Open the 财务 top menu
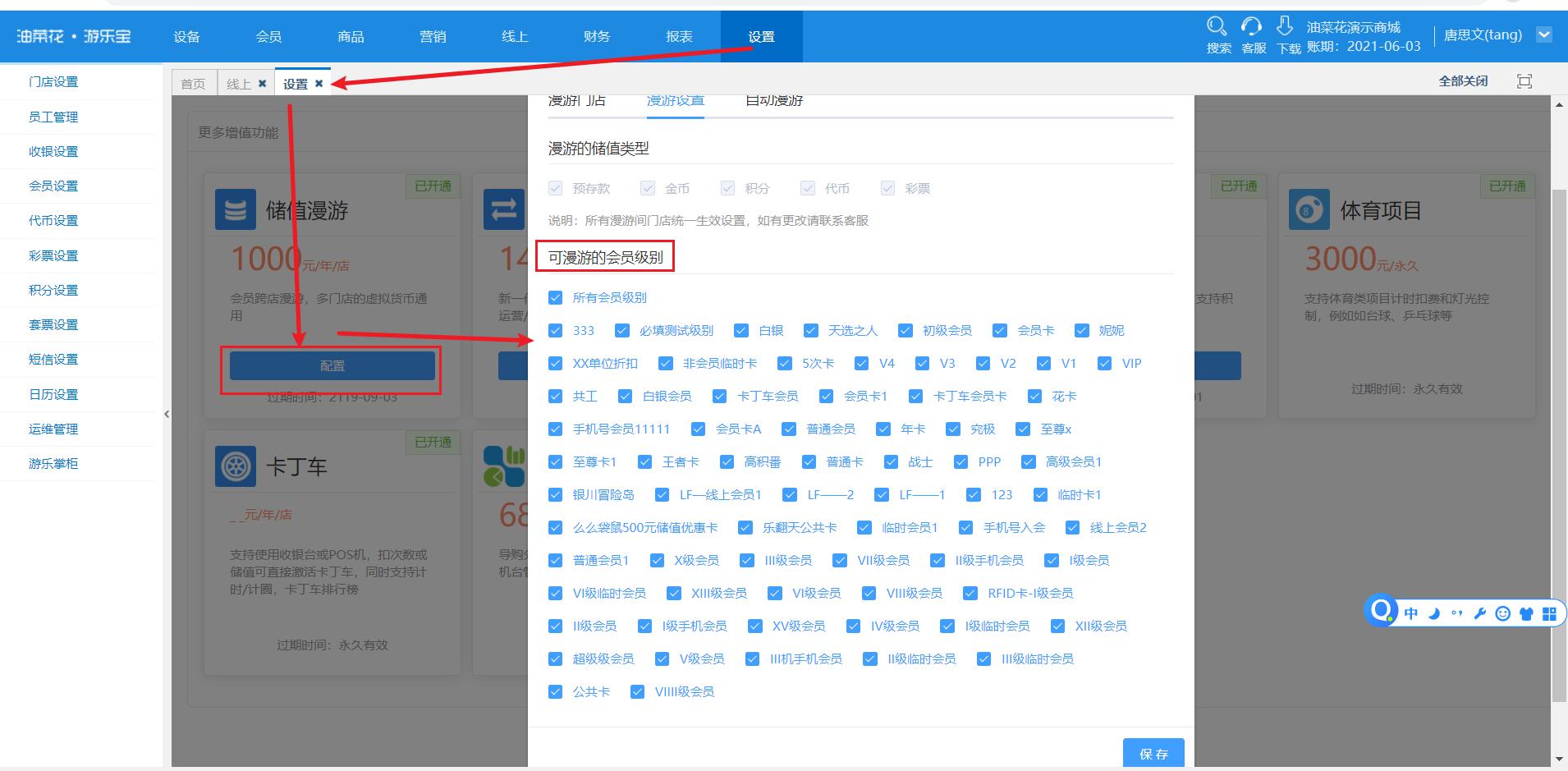 tap(598, 36)
